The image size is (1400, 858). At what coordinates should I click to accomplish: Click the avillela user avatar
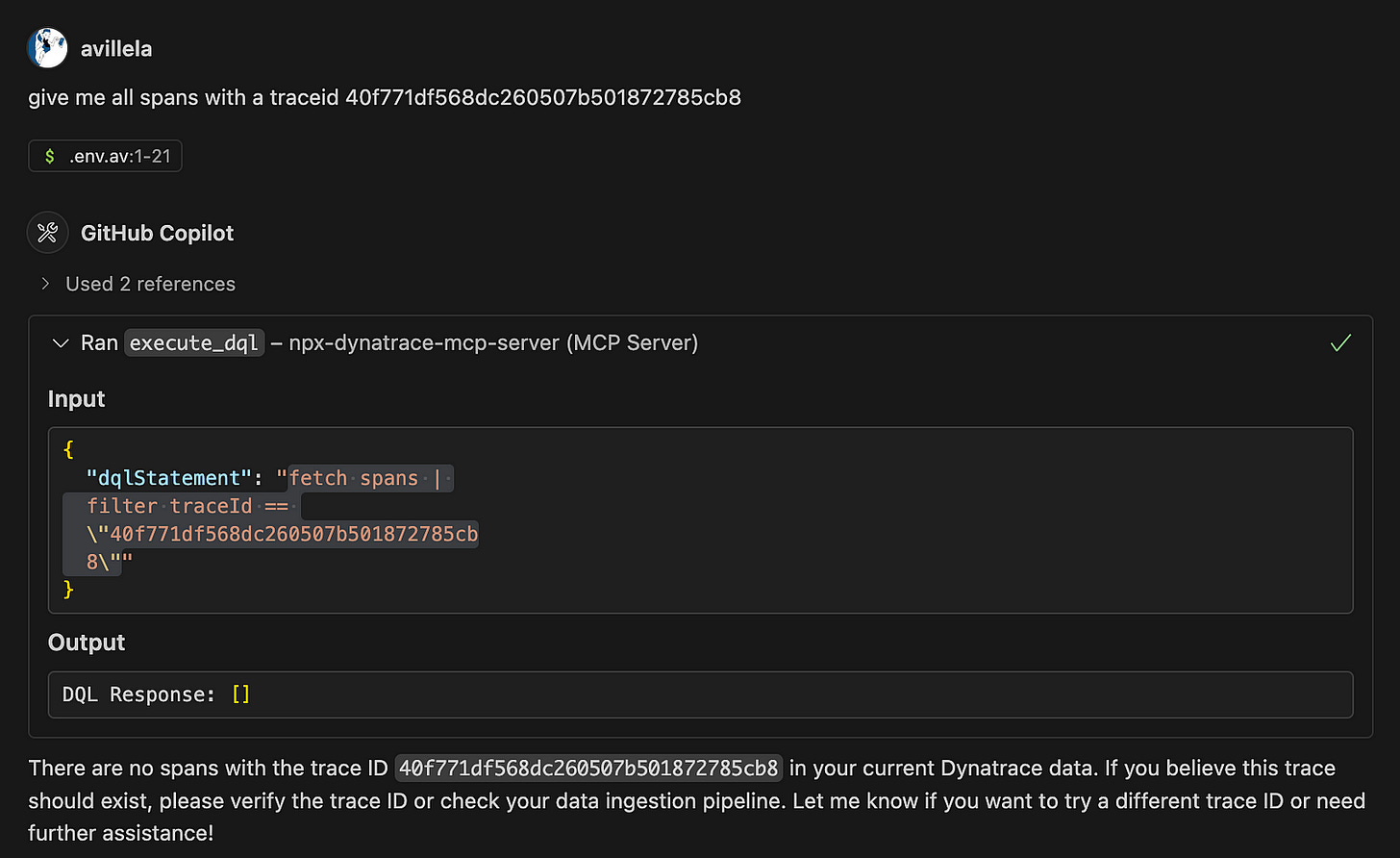tap(48, 48)
